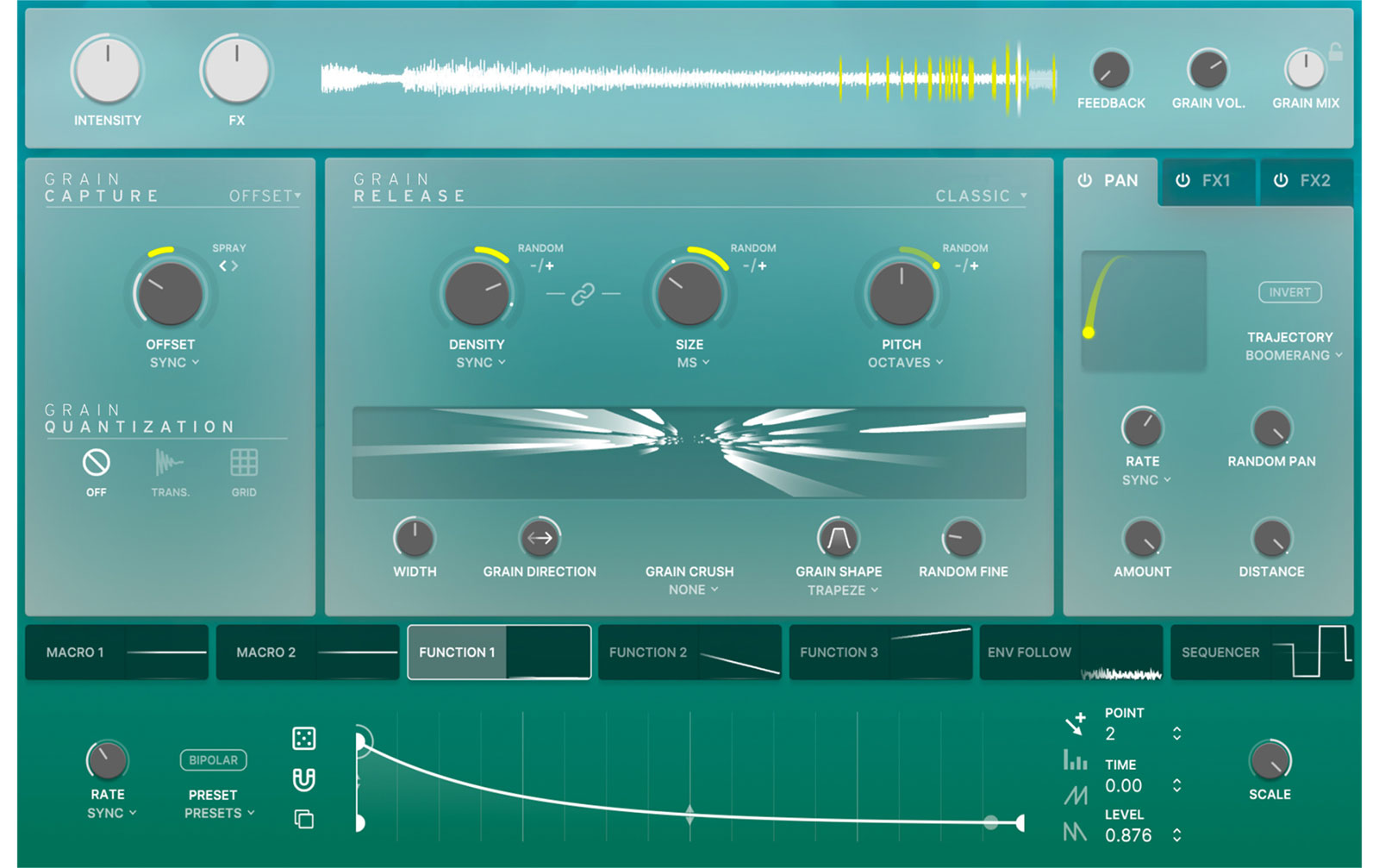Click the lock icon above Grain Mix
The width and height of the screenshot is (1379, 868).
pos(1335,52)
